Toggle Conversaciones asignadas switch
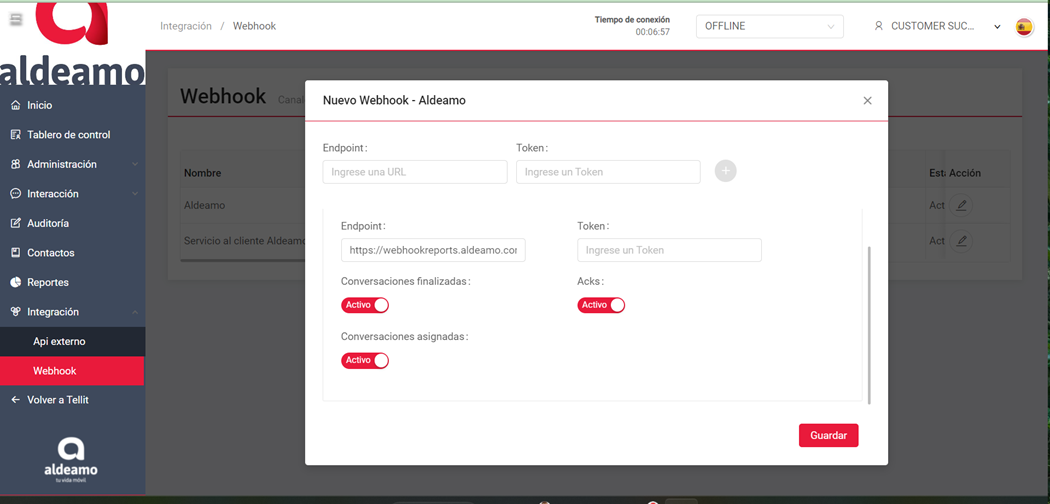The image size is (1050, 504). (x=365, y=360)
